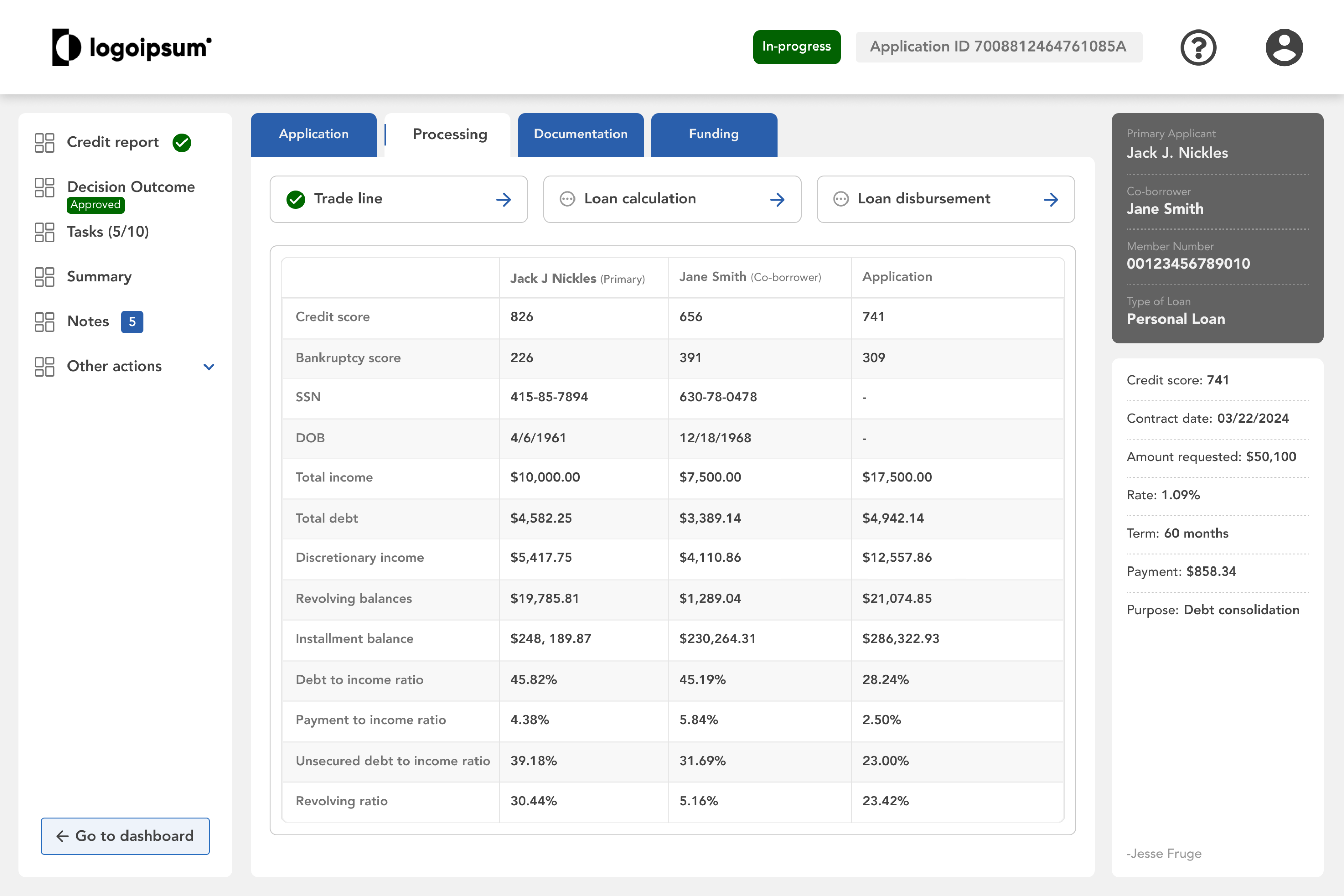The height and width of the screenshot is (896, 1344).
Task: Click the Application ID field
Action: (x=998, y=47)
